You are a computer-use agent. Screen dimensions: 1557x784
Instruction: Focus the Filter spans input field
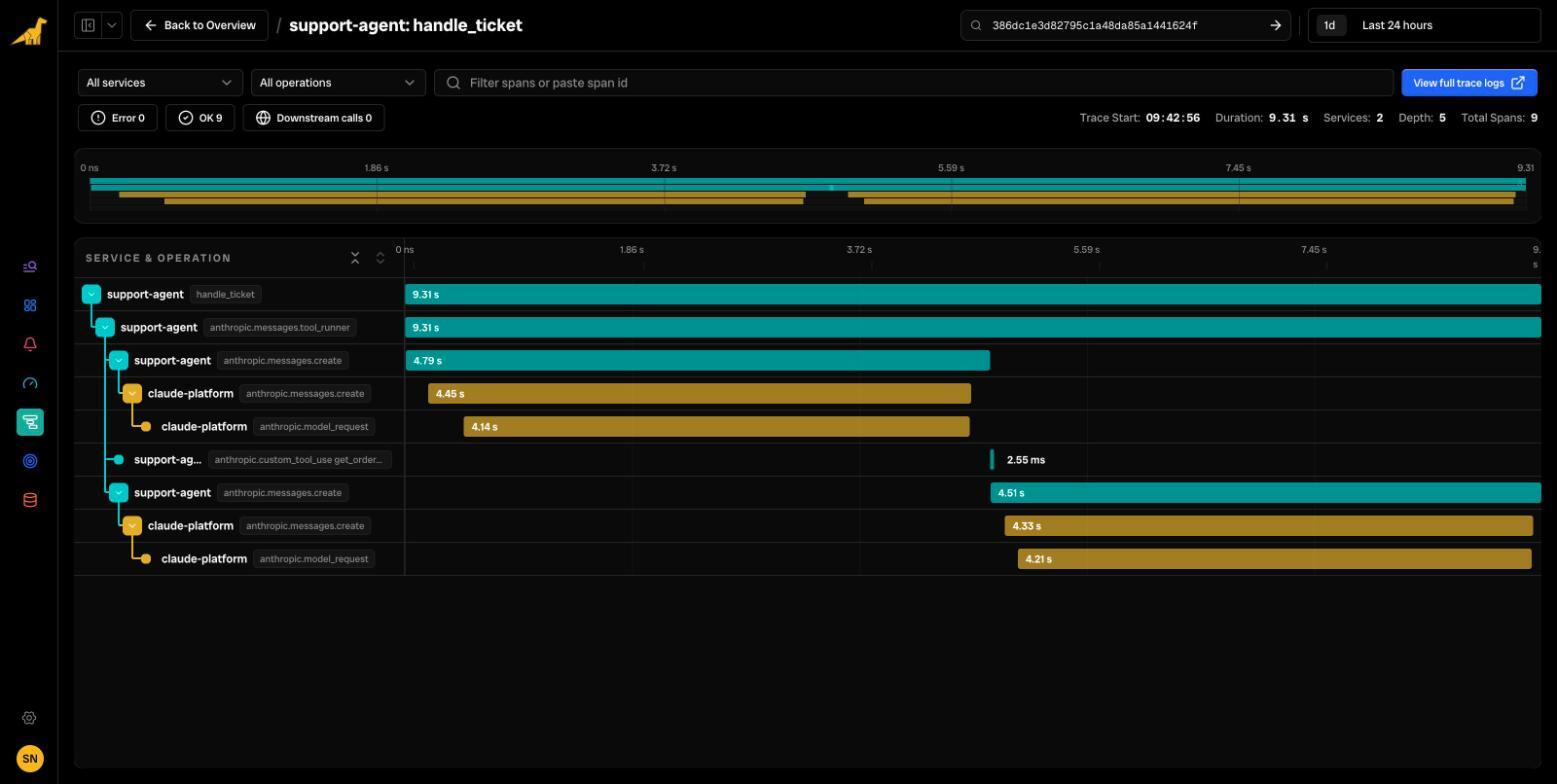coord(913,83)
